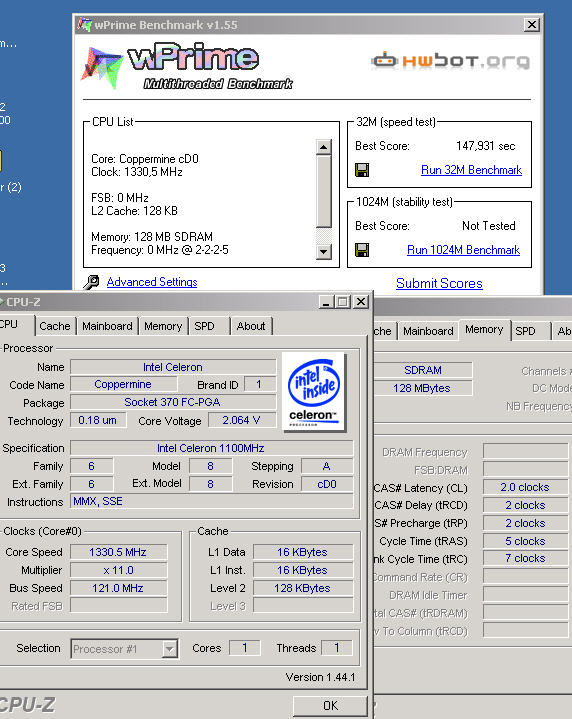The image size is (572, 719).
Task: Click the CPU List scroll down arrow
Action: [x=323, y=251]
